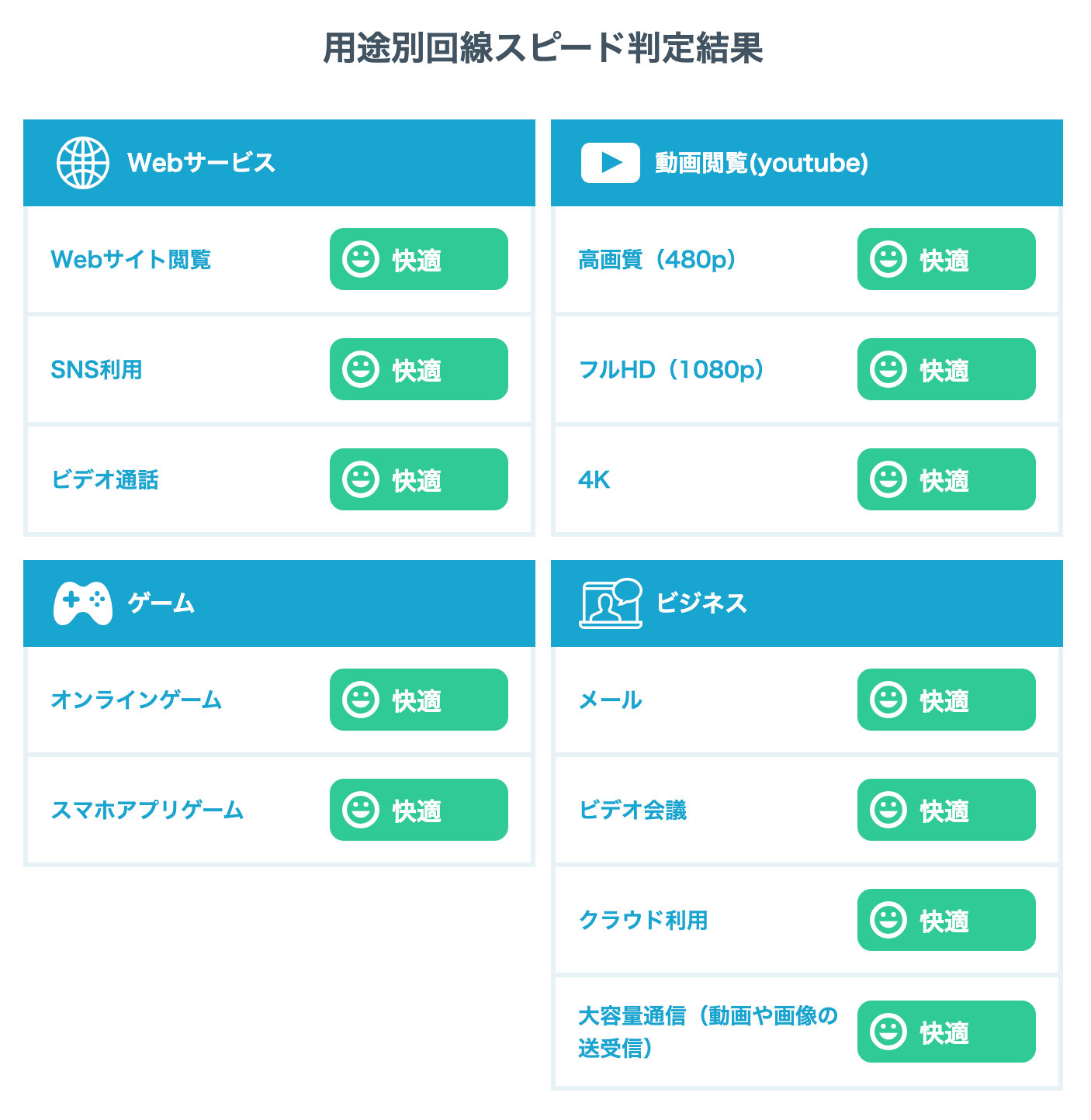The image size is (1091, 1120).
Task: Select the ビジネス section header
Action: 807,603
